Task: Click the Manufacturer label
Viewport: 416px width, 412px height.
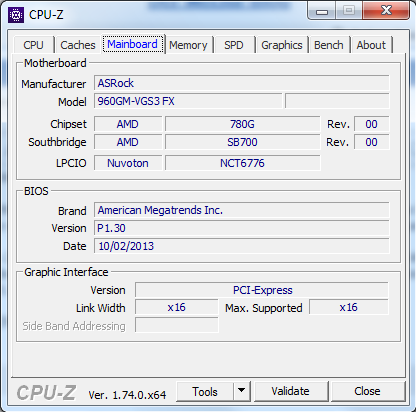Action: [54, 84]
